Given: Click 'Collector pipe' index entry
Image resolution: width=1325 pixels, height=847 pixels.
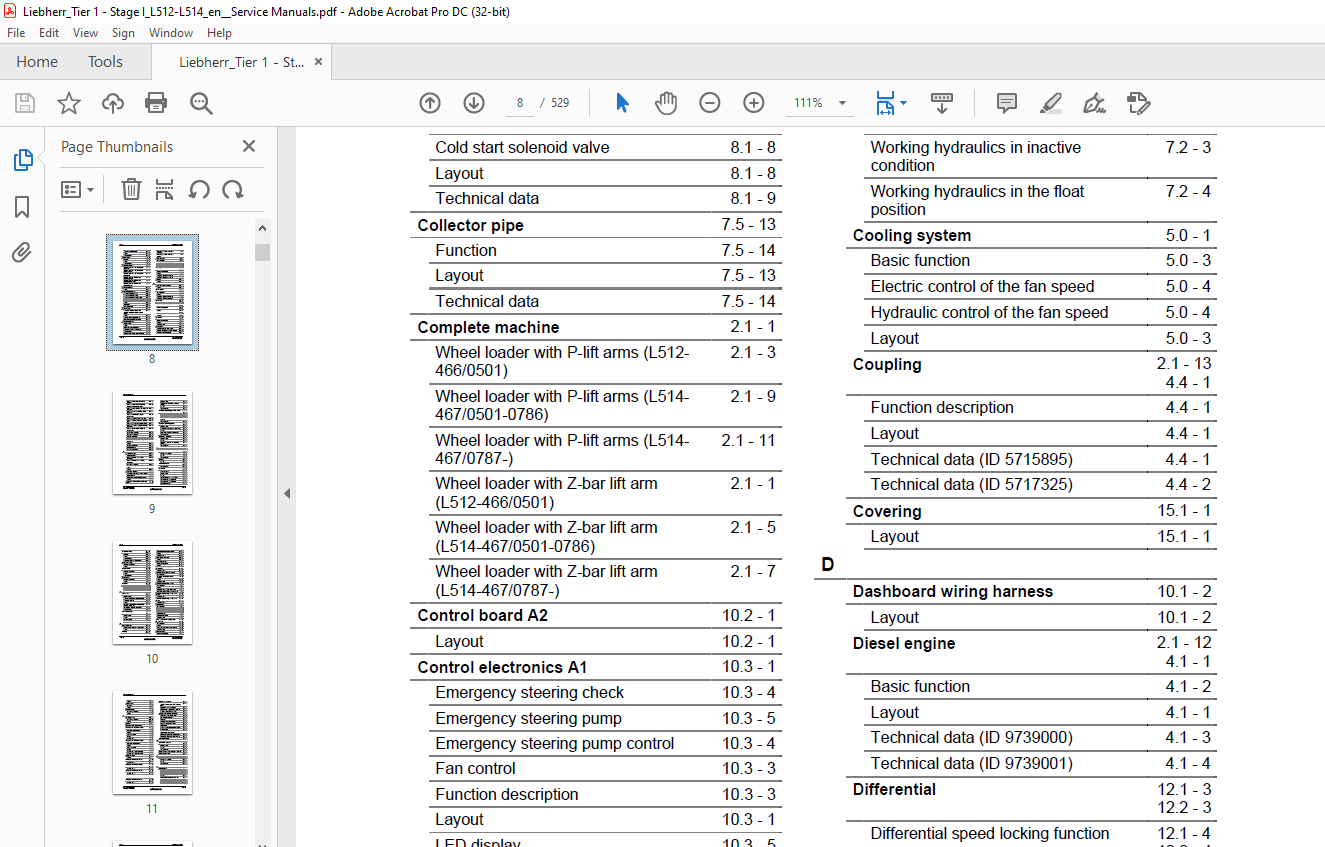Looking at the screenshot, I should click(470, 225).
